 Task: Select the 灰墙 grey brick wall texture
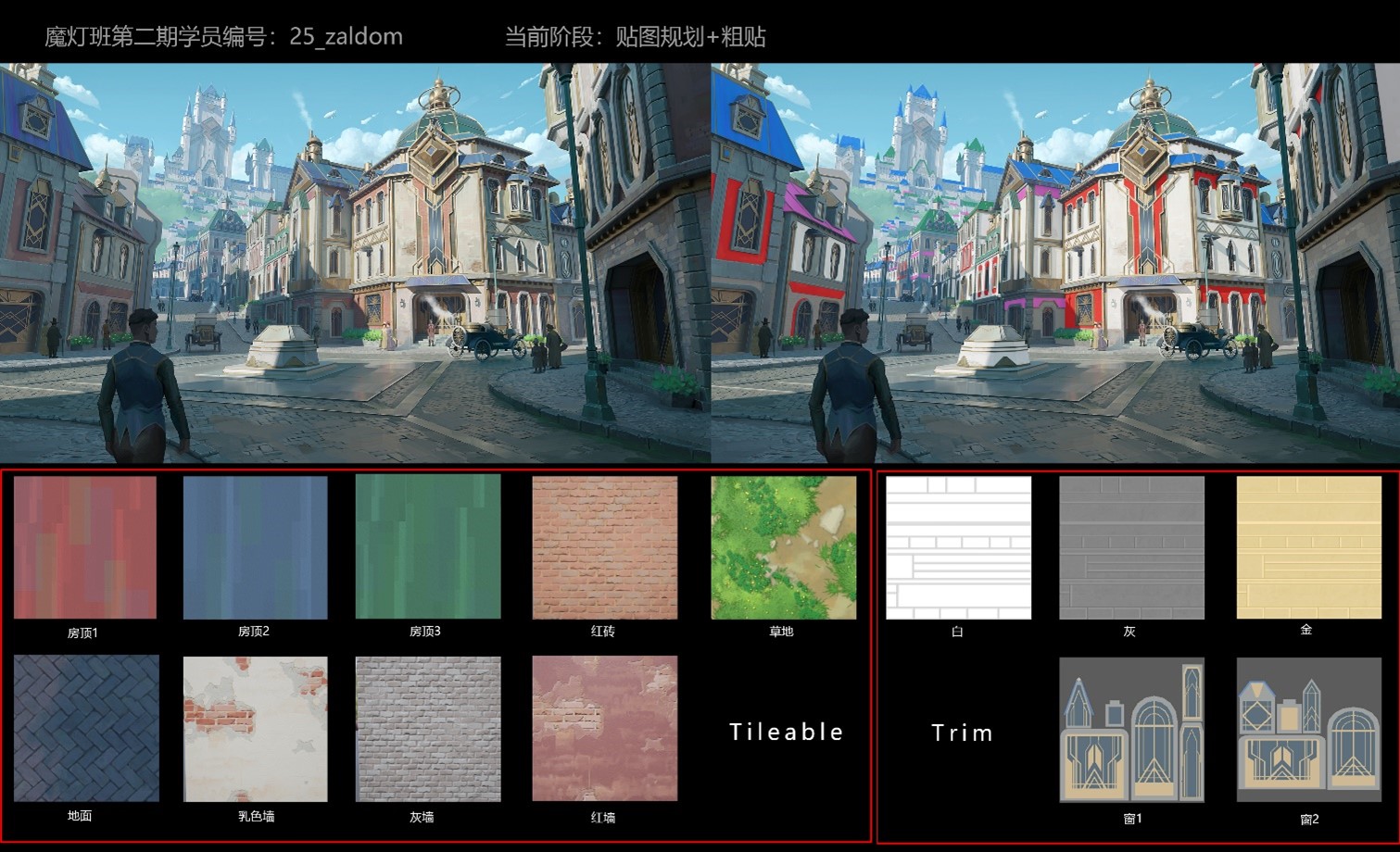click(428, 729)
